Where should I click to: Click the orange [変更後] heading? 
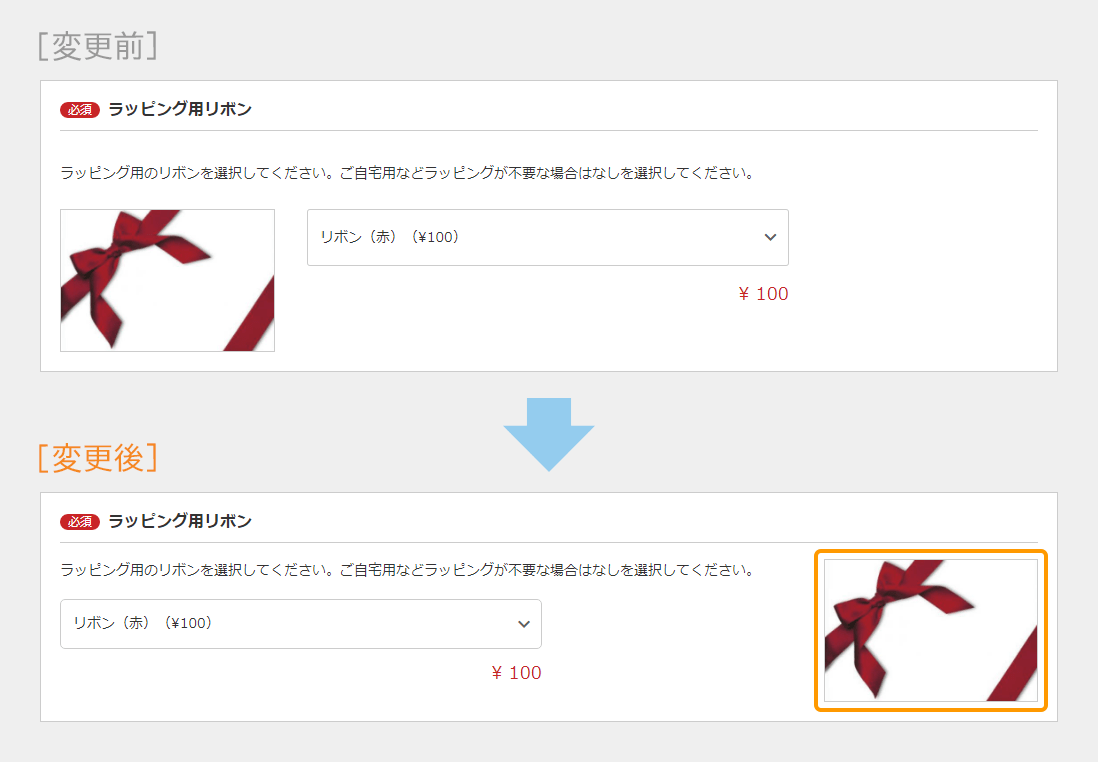tap(97, 458)
